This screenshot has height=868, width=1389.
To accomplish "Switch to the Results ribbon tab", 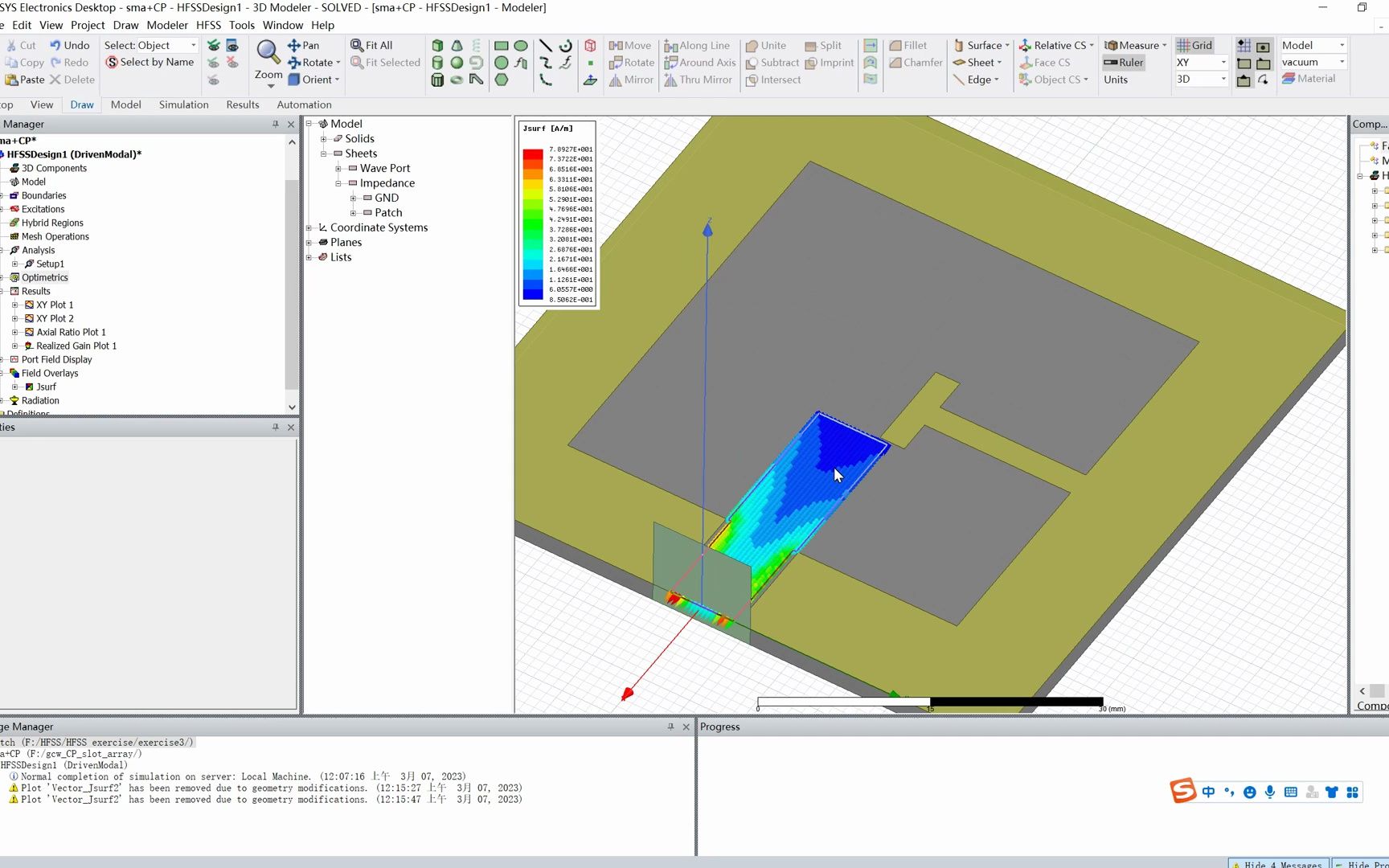I will pos(243,105).
